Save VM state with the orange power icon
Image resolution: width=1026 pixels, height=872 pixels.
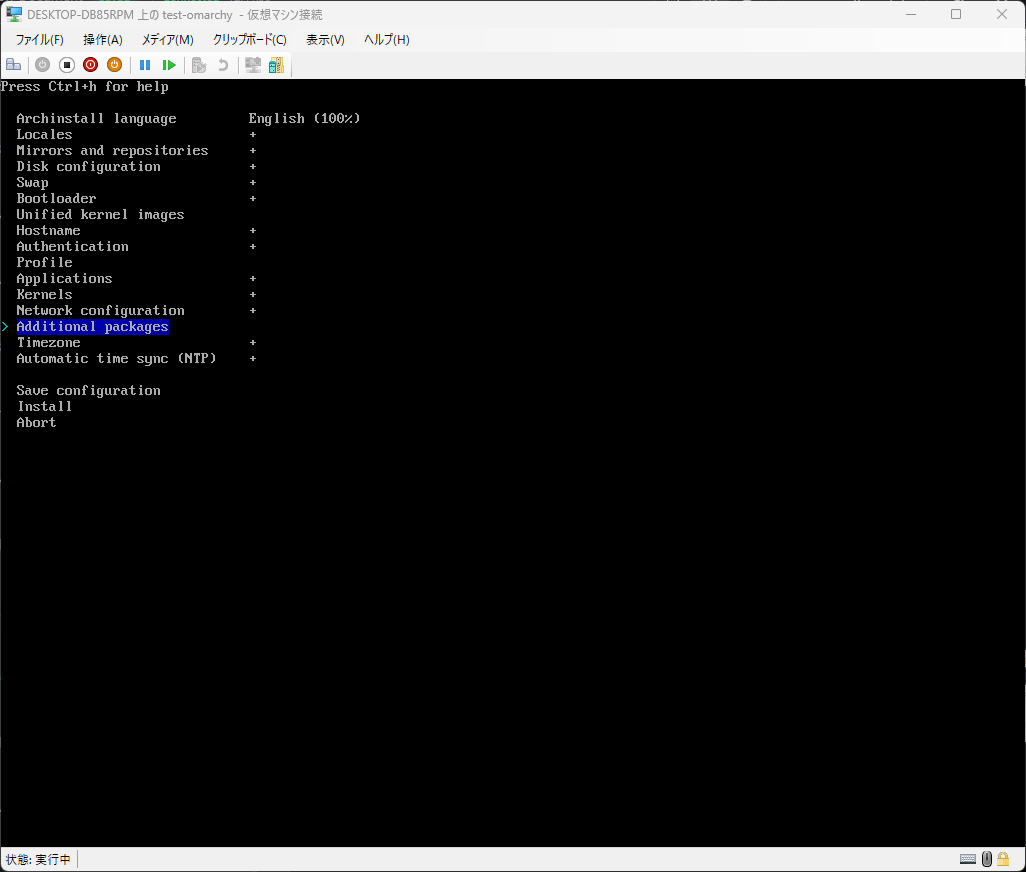coord(115,65)
